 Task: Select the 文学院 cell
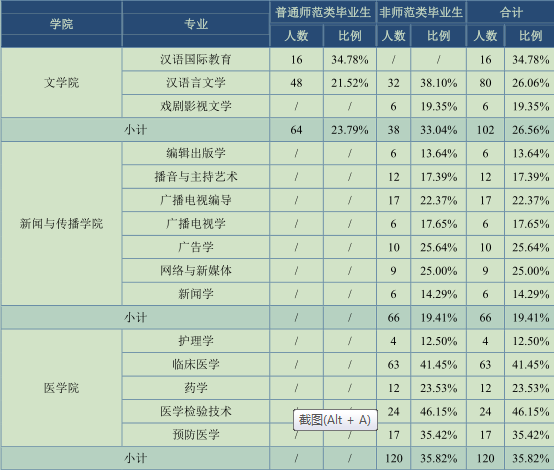point(61,83)
